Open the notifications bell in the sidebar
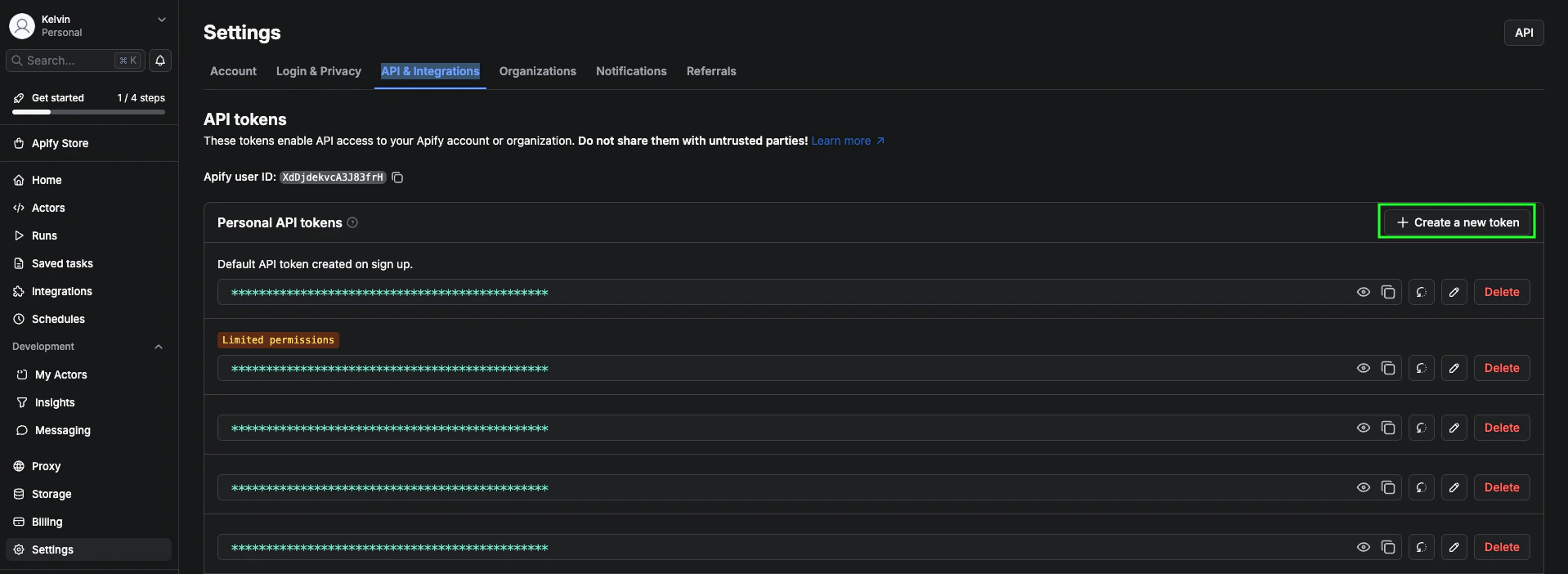 click(160, 61)
